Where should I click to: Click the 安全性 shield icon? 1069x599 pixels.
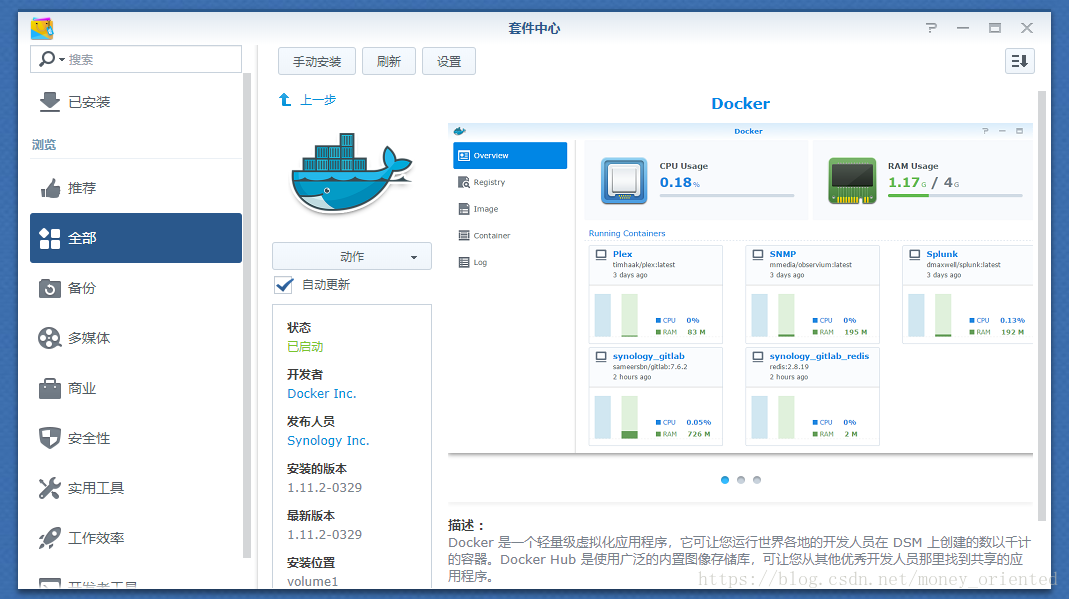pos(50,438)
